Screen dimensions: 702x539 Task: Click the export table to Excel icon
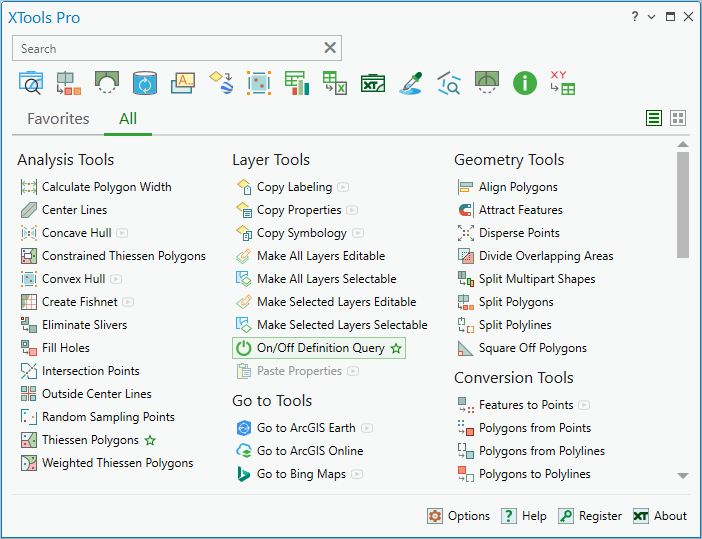coord(335,83)
